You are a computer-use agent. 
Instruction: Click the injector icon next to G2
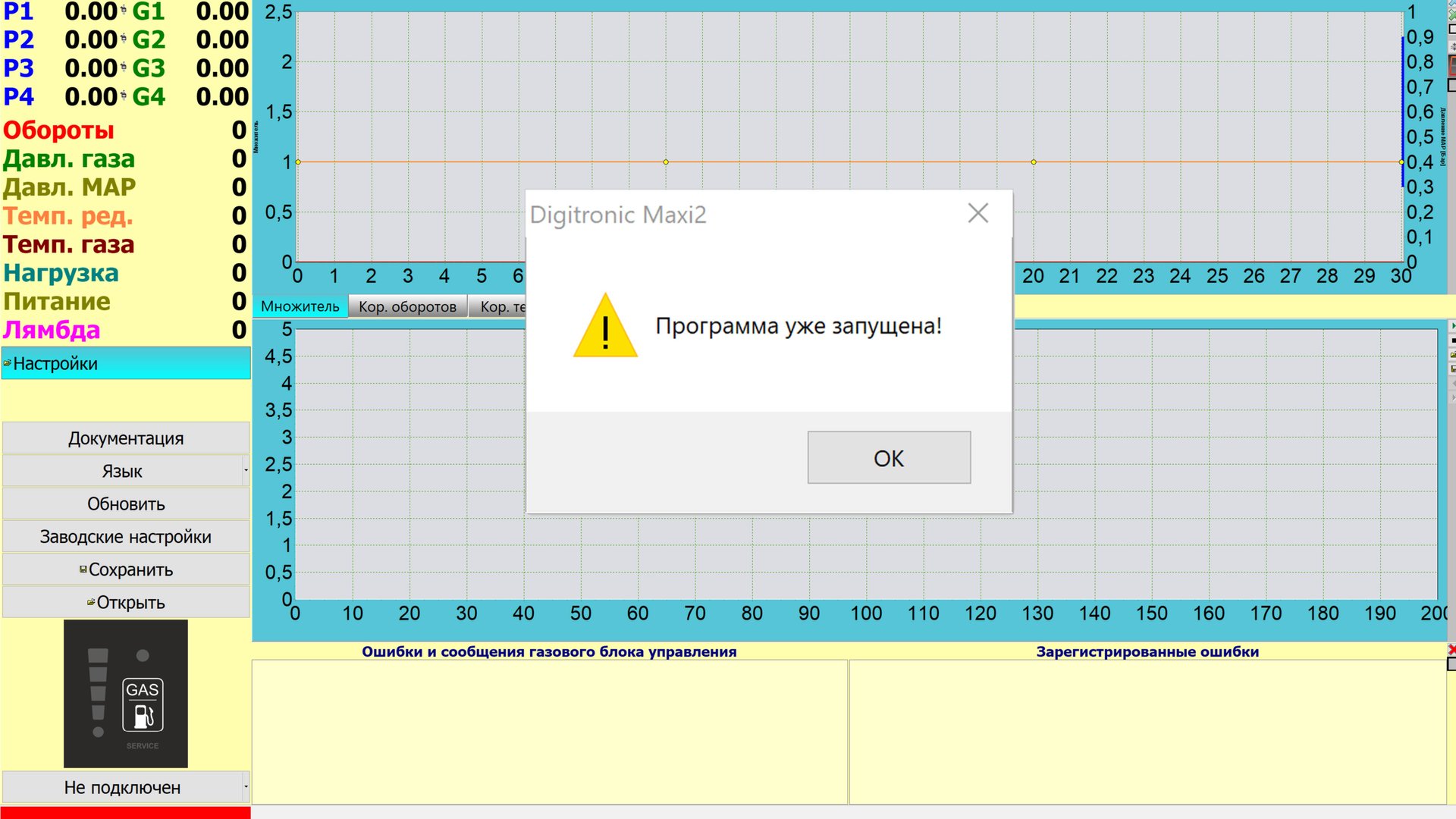(x=124, y=39)
